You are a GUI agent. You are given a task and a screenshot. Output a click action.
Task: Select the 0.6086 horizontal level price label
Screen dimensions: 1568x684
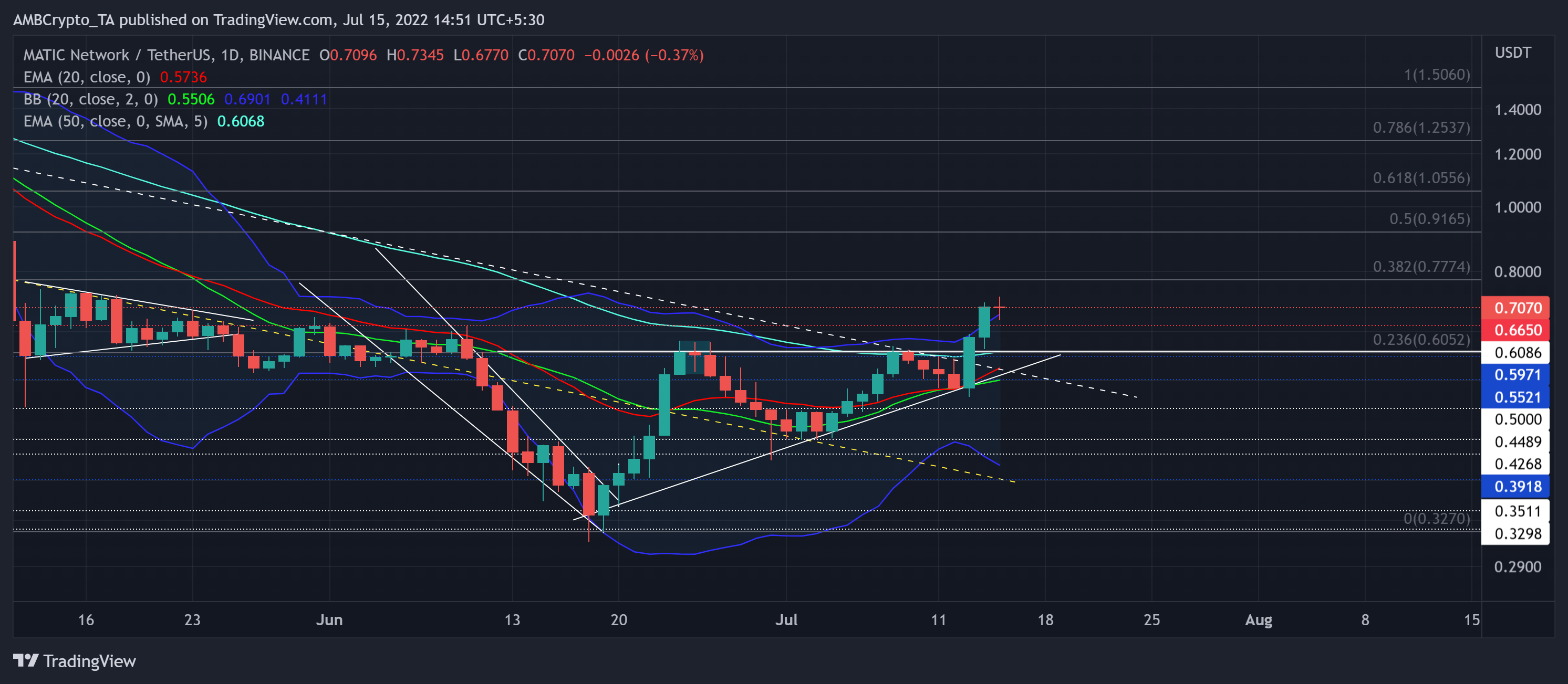(x=1517, y=353)
